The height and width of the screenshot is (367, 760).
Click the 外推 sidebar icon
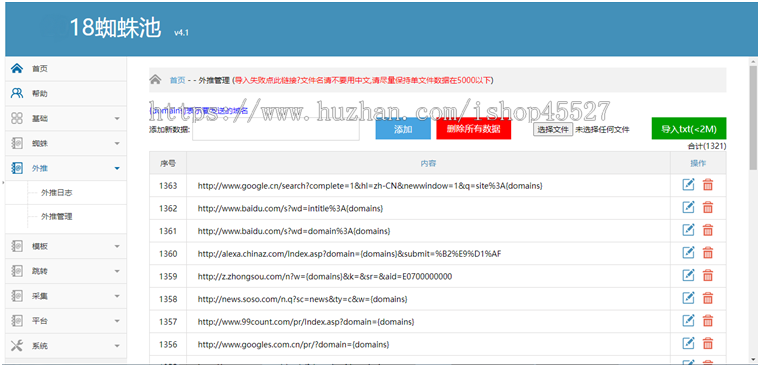click(x=17, y=168)
